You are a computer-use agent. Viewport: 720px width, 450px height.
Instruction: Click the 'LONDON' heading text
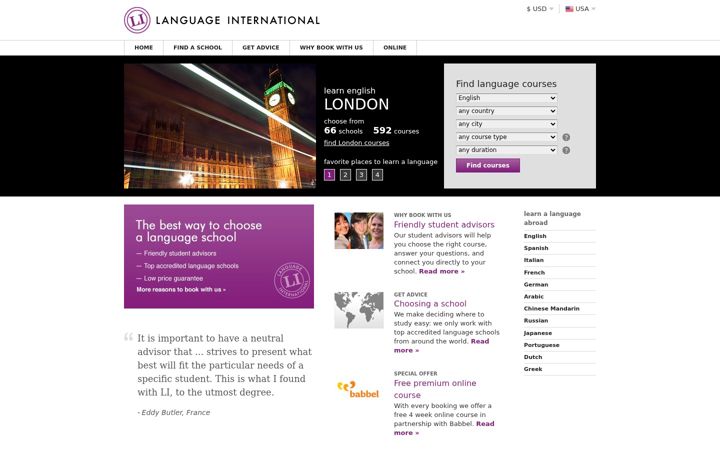(356, 104)
